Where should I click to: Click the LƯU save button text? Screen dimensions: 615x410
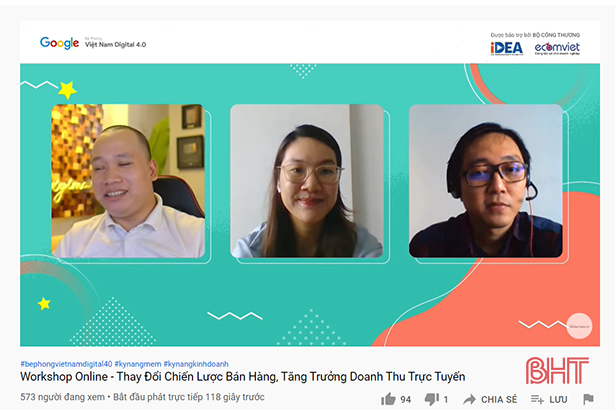point(558,399)
